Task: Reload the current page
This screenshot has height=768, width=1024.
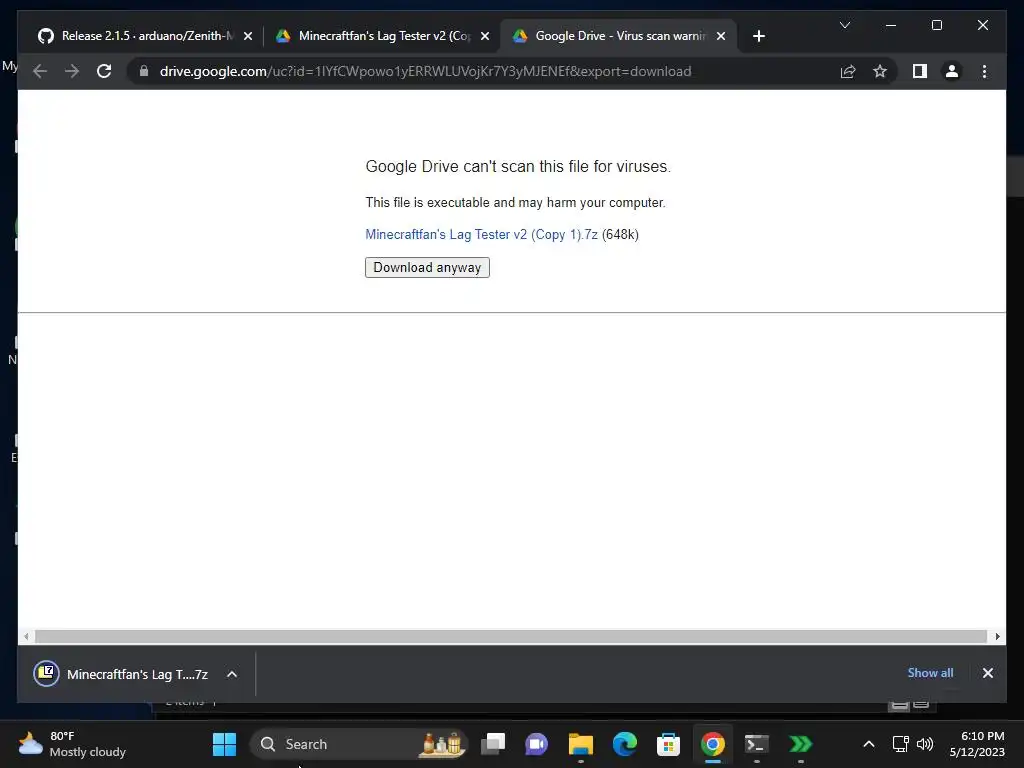Action: click(104, 71)
